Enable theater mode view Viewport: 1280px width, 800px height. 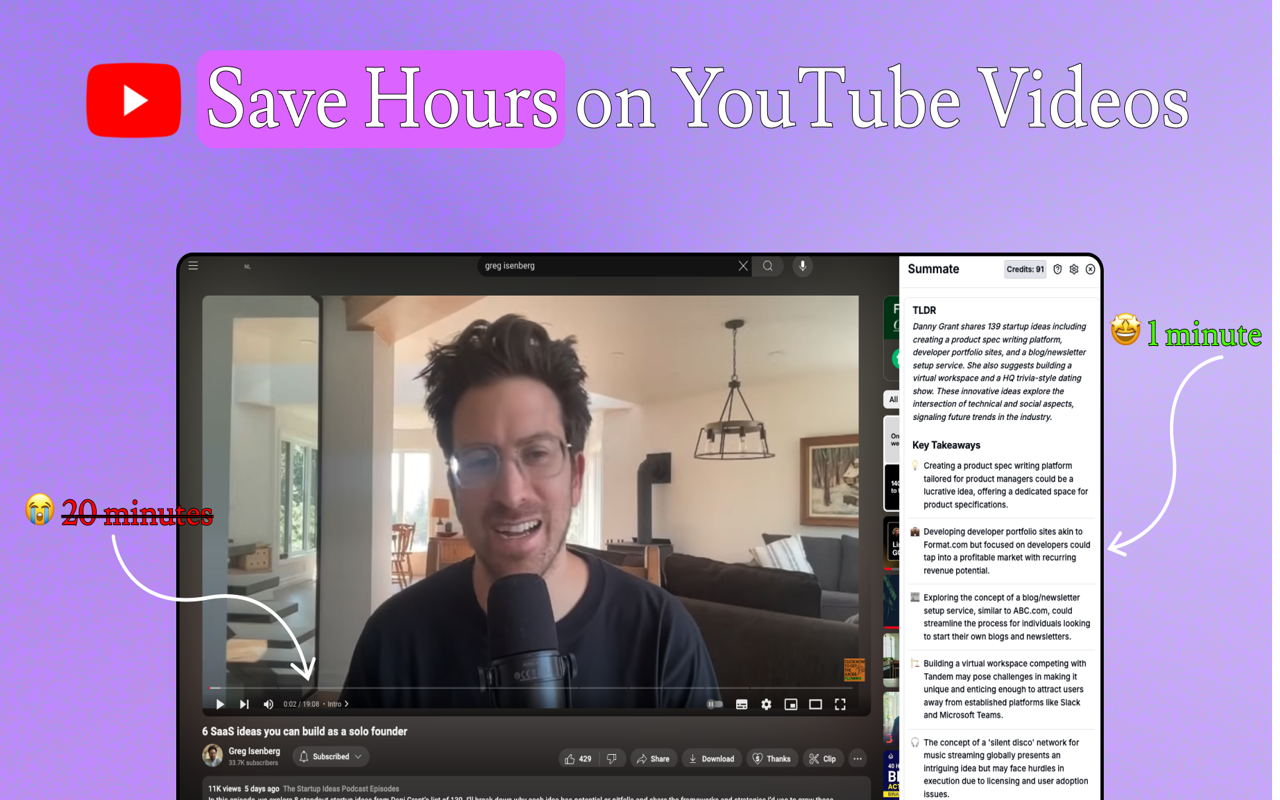[x=816, y=704]
